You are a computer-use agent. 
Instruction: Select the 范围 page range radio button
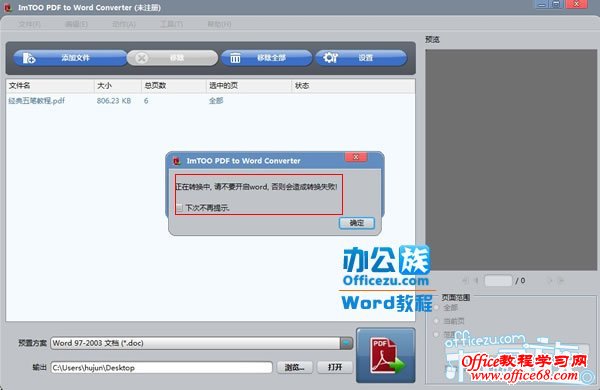pos(437,335)
